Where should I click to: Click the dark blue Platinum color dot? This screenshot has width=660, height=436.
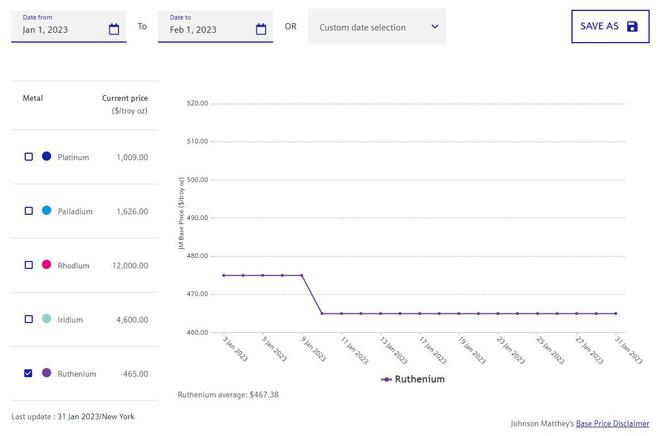(46, 157)
